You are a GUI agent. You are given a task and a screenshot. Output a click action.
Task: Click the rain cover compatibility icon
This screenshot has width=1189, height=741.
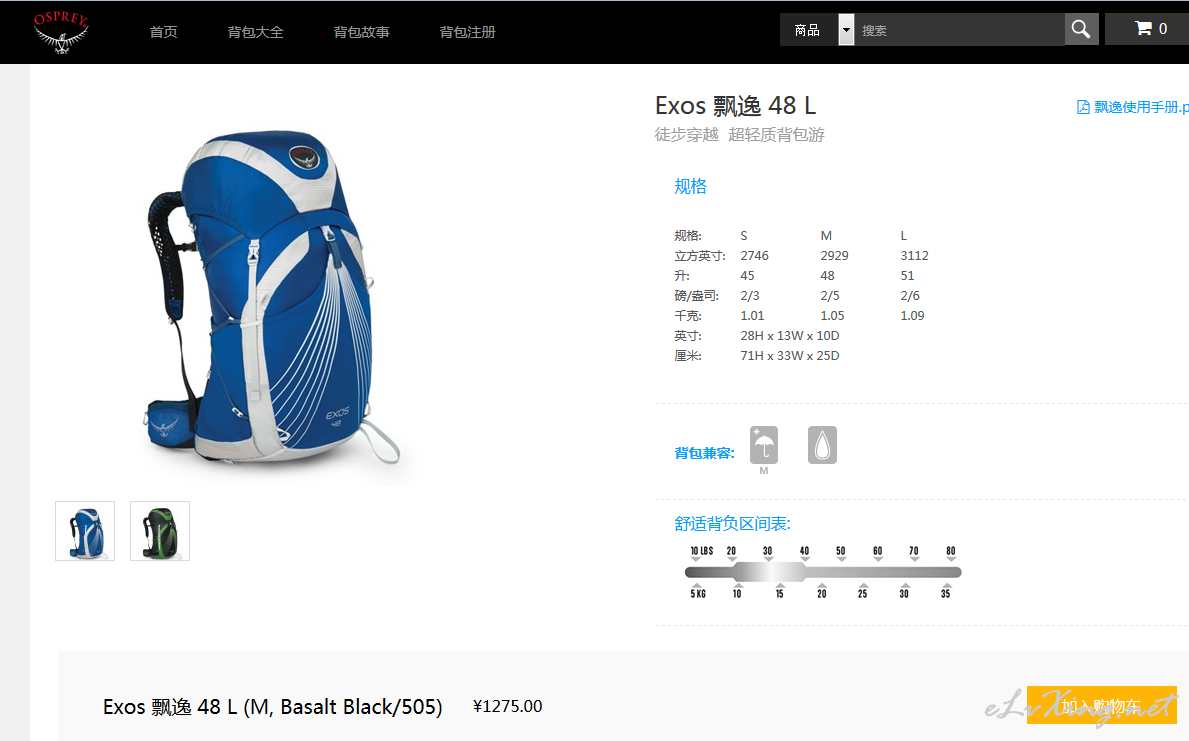764,444
